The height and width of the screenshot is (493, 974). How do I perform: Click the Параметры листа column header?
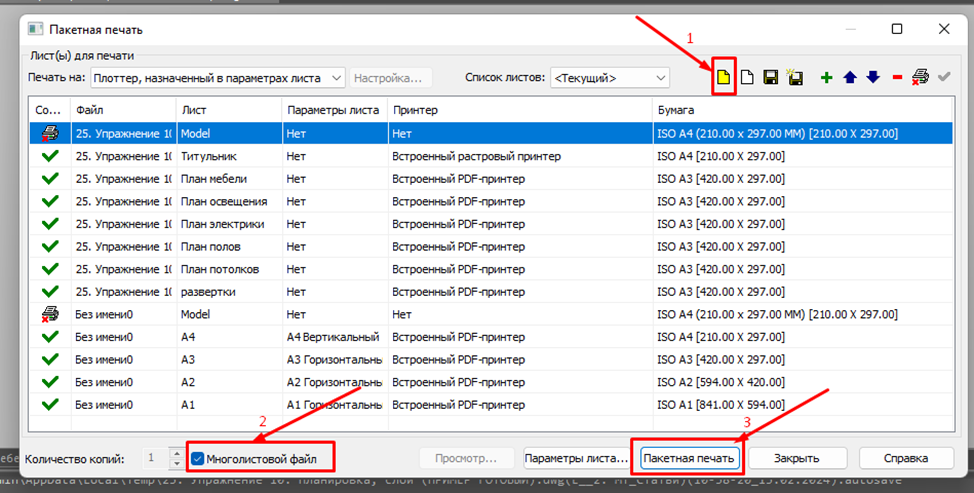tap(334, 110)
